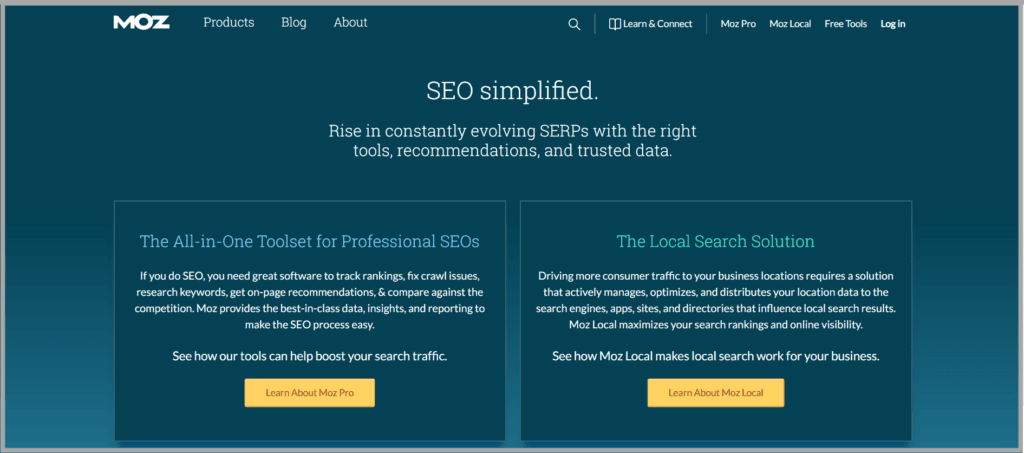Click "See how our tools can help boost" text
This screenshot has width=1024, height=453.
pyautogui.click(x=310, y=357)
